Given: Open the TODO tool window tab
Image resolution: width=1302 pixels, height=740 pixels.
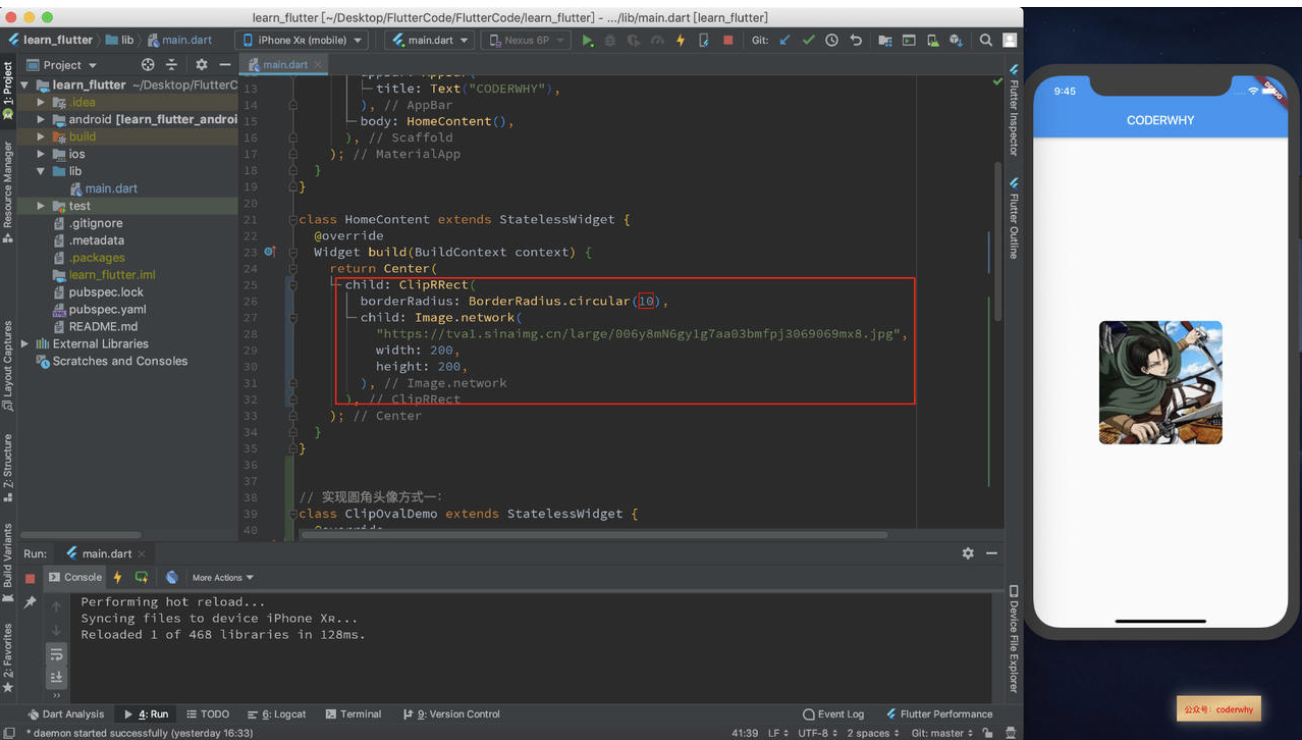Looking at the screenshot, I should pos(208,714).
